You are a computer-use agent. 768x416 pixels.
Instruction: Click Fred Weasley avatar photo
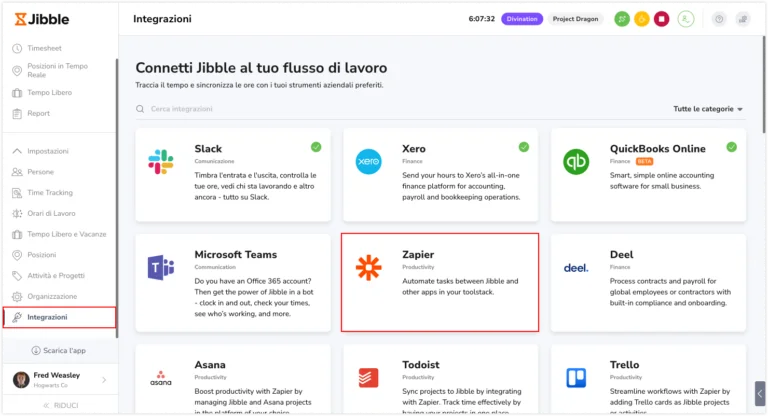tap(21, 380)
